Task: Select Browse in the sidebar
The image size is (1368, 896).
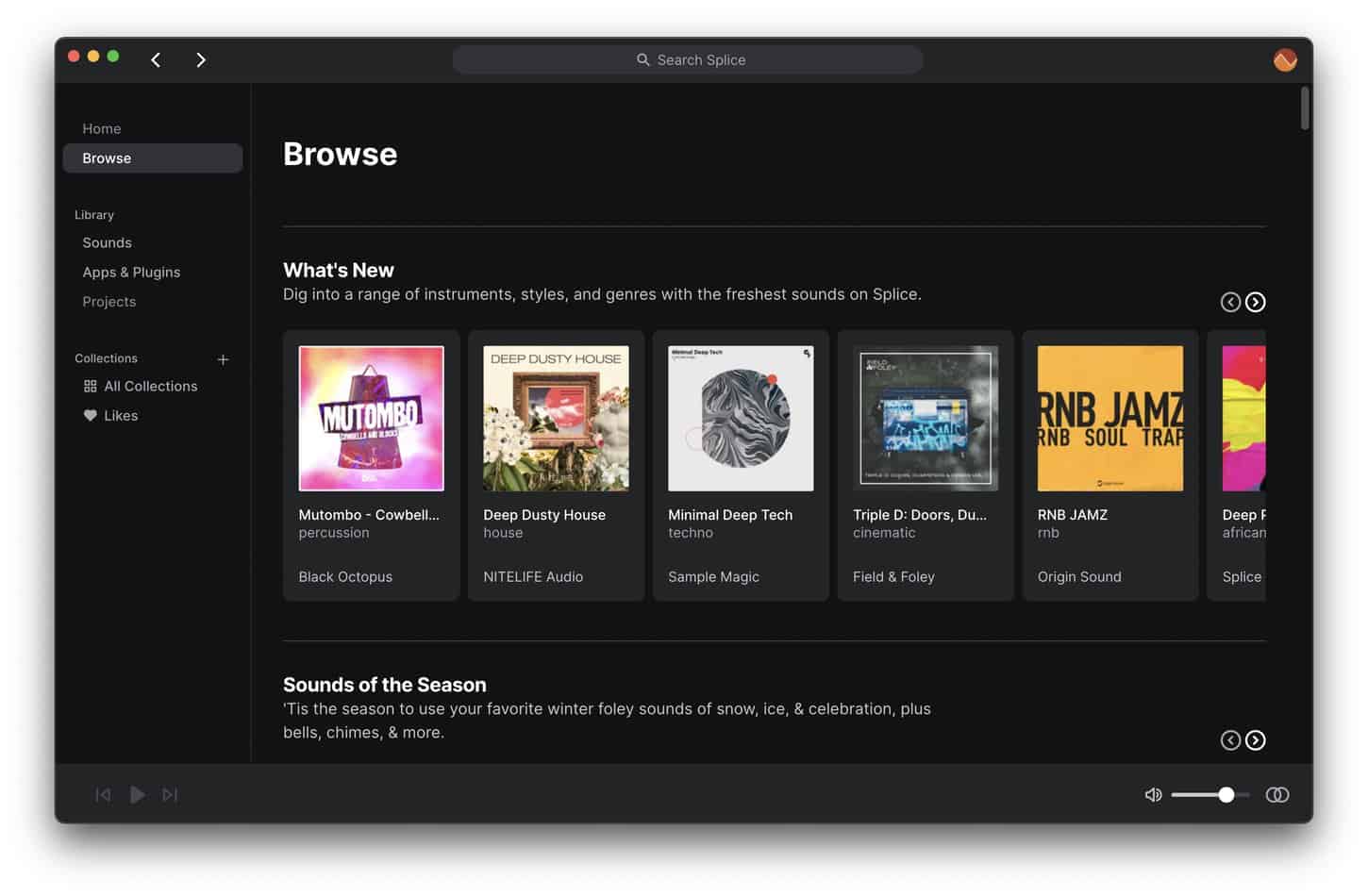Action: tap(153, 158)
